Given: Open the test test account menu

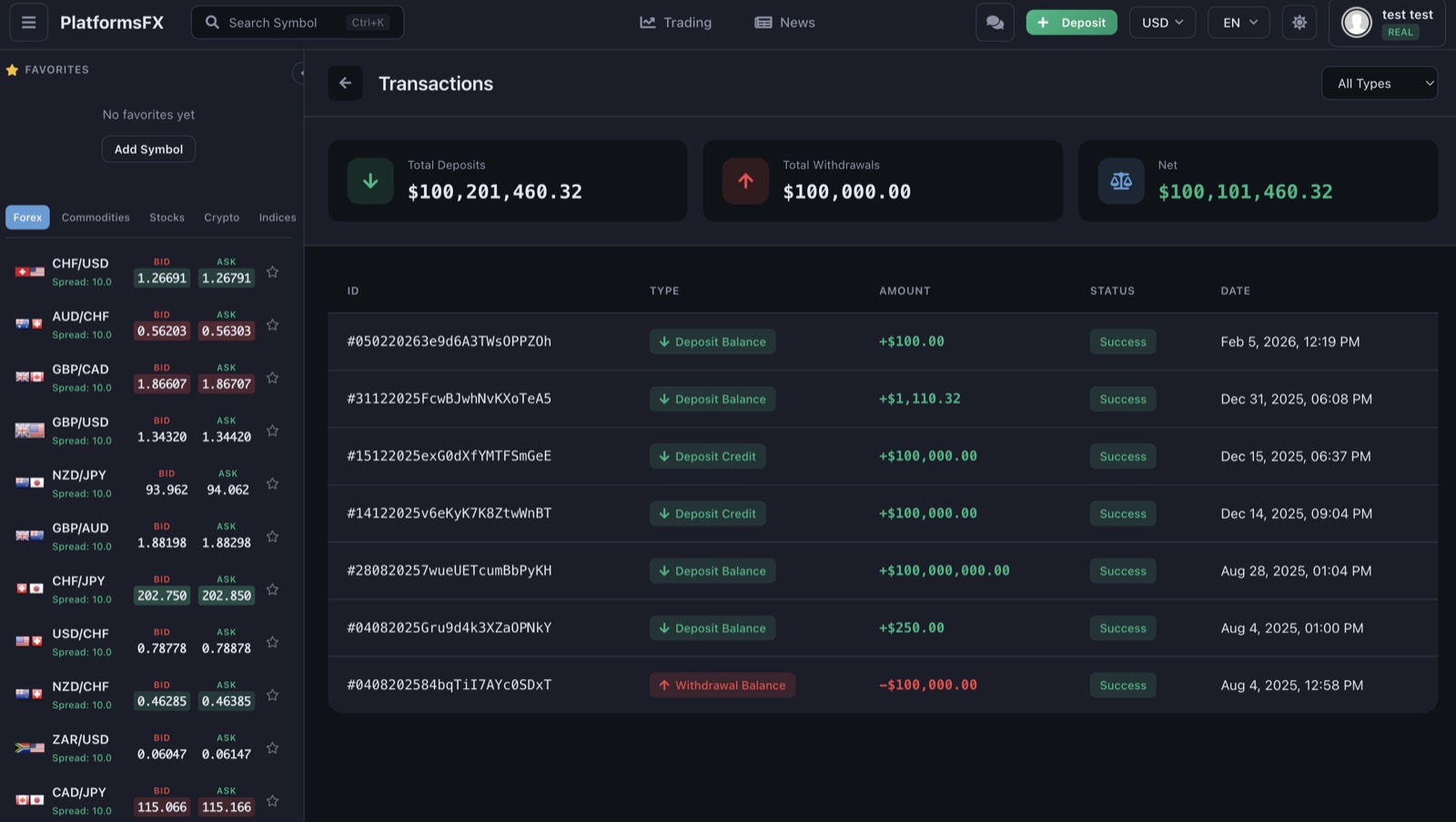Looking at the screenshot, I should click(1387, 22).
